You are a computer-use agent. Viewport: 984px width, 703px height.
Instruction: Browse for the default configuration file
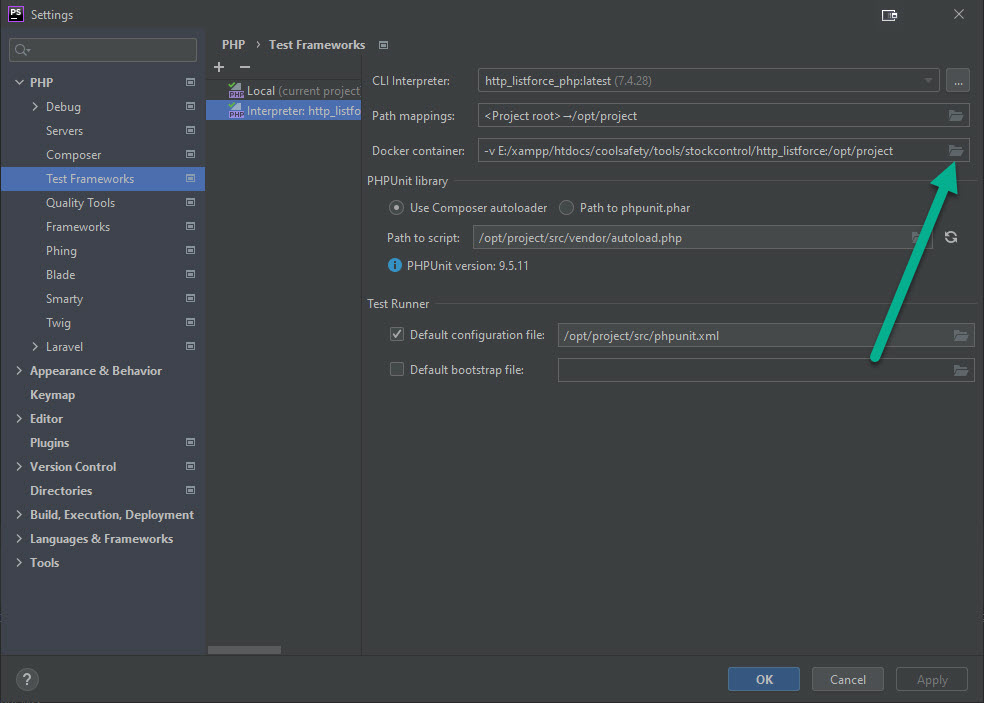[960, 336]
